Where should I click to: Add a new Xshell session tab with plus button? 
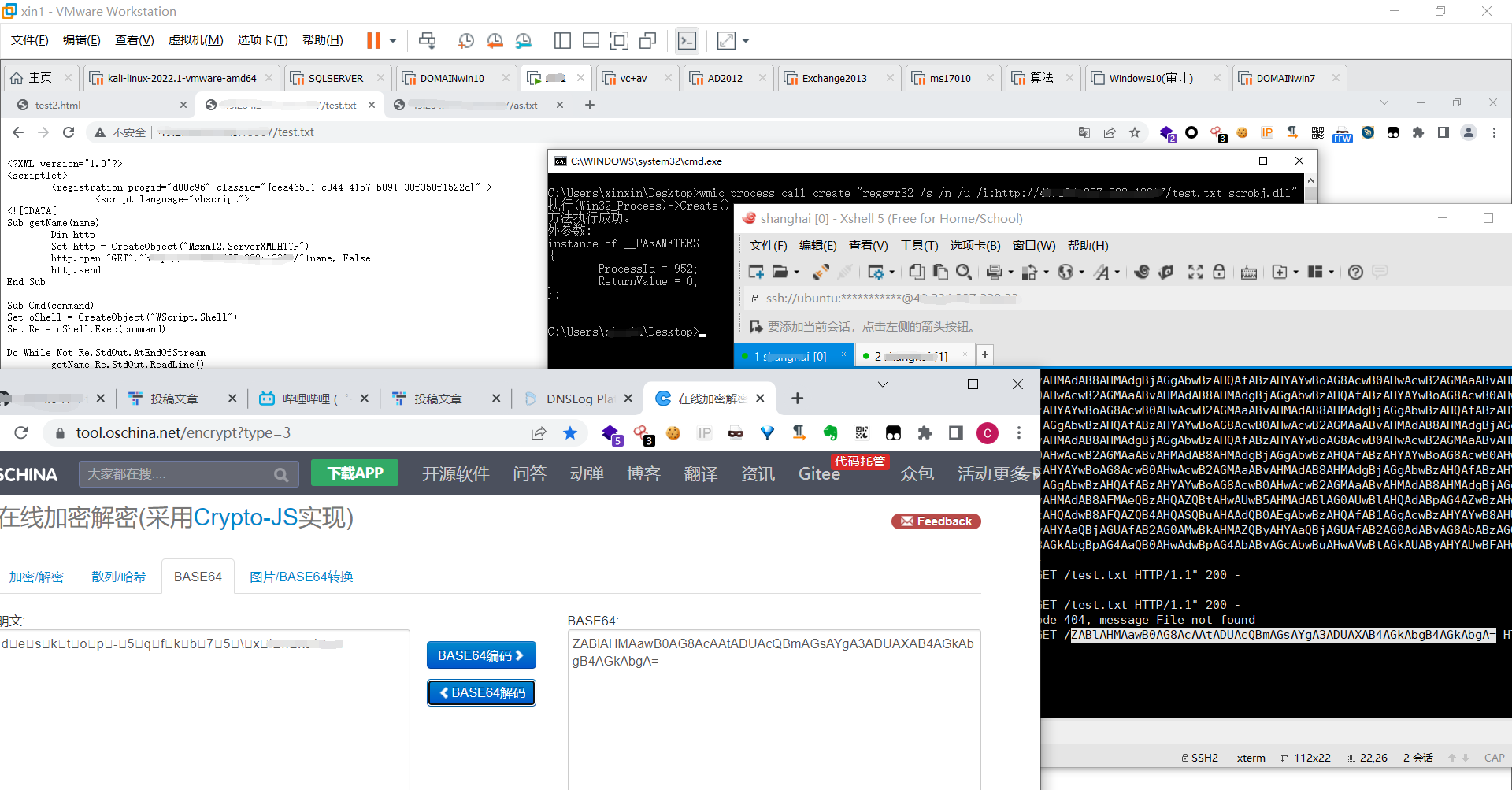coord(985,355)
